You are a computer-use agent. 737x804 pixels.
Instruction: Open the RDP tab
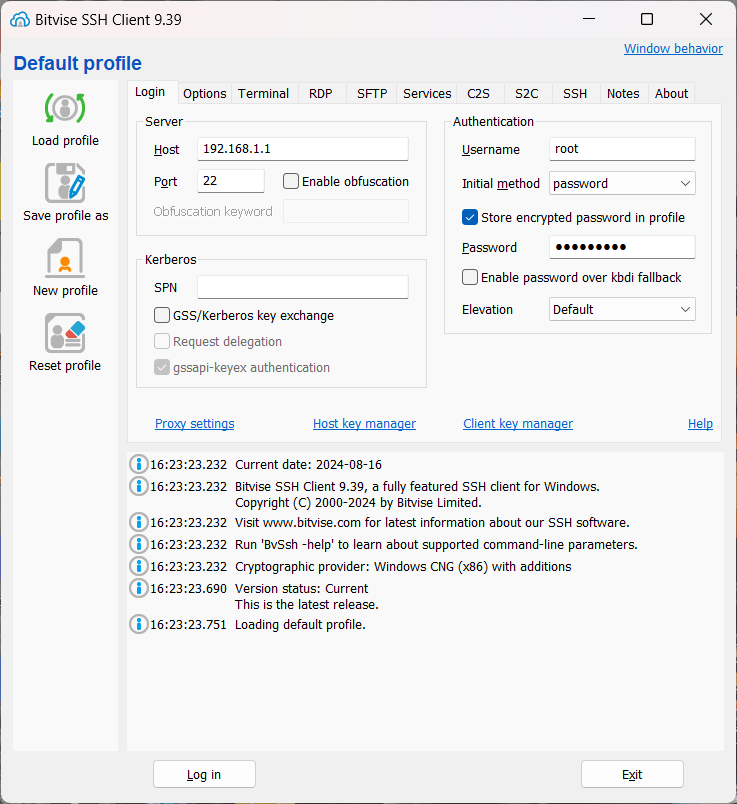321,94
